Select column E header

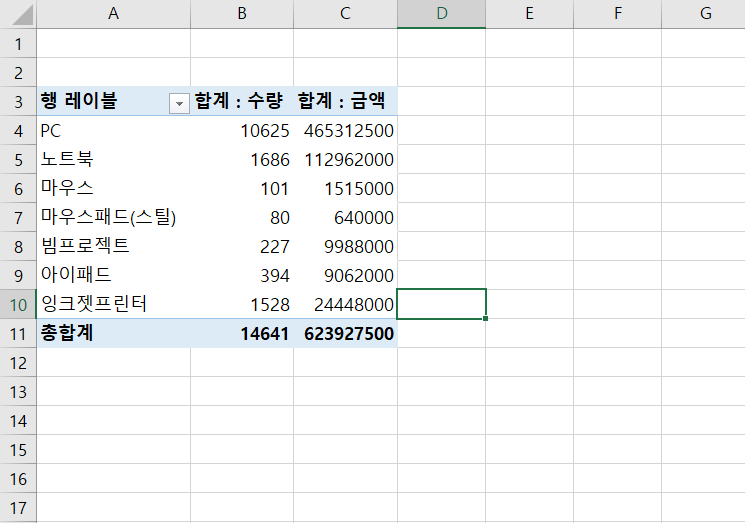click(x=529, y=14)
